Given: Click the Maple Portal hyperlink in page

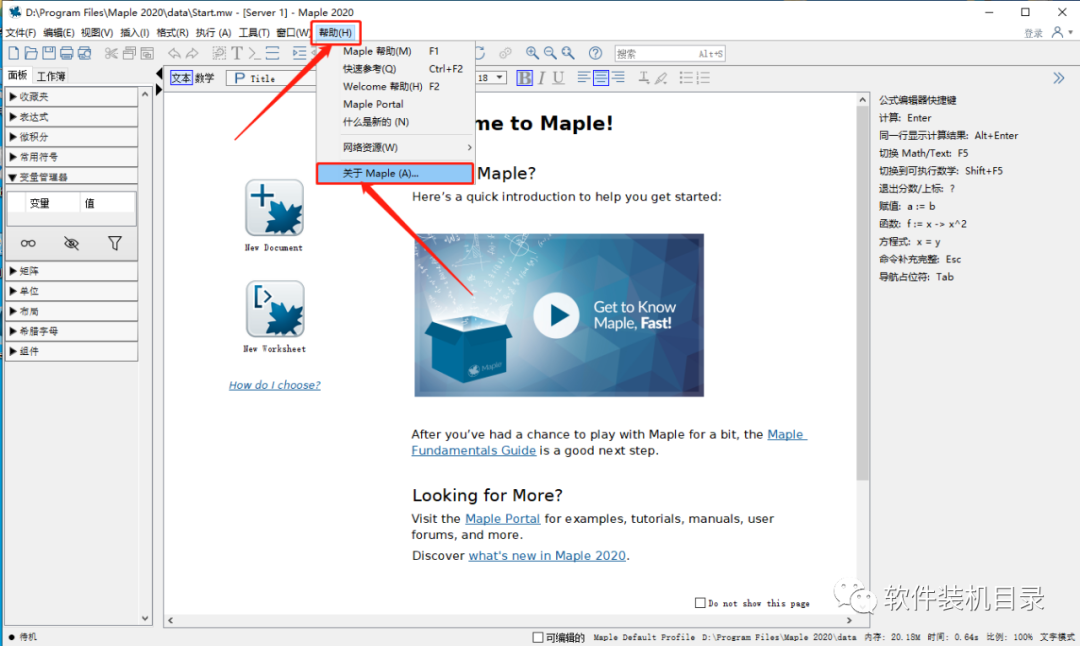Looking at the screenshot, I should click(x=503, y=519).
